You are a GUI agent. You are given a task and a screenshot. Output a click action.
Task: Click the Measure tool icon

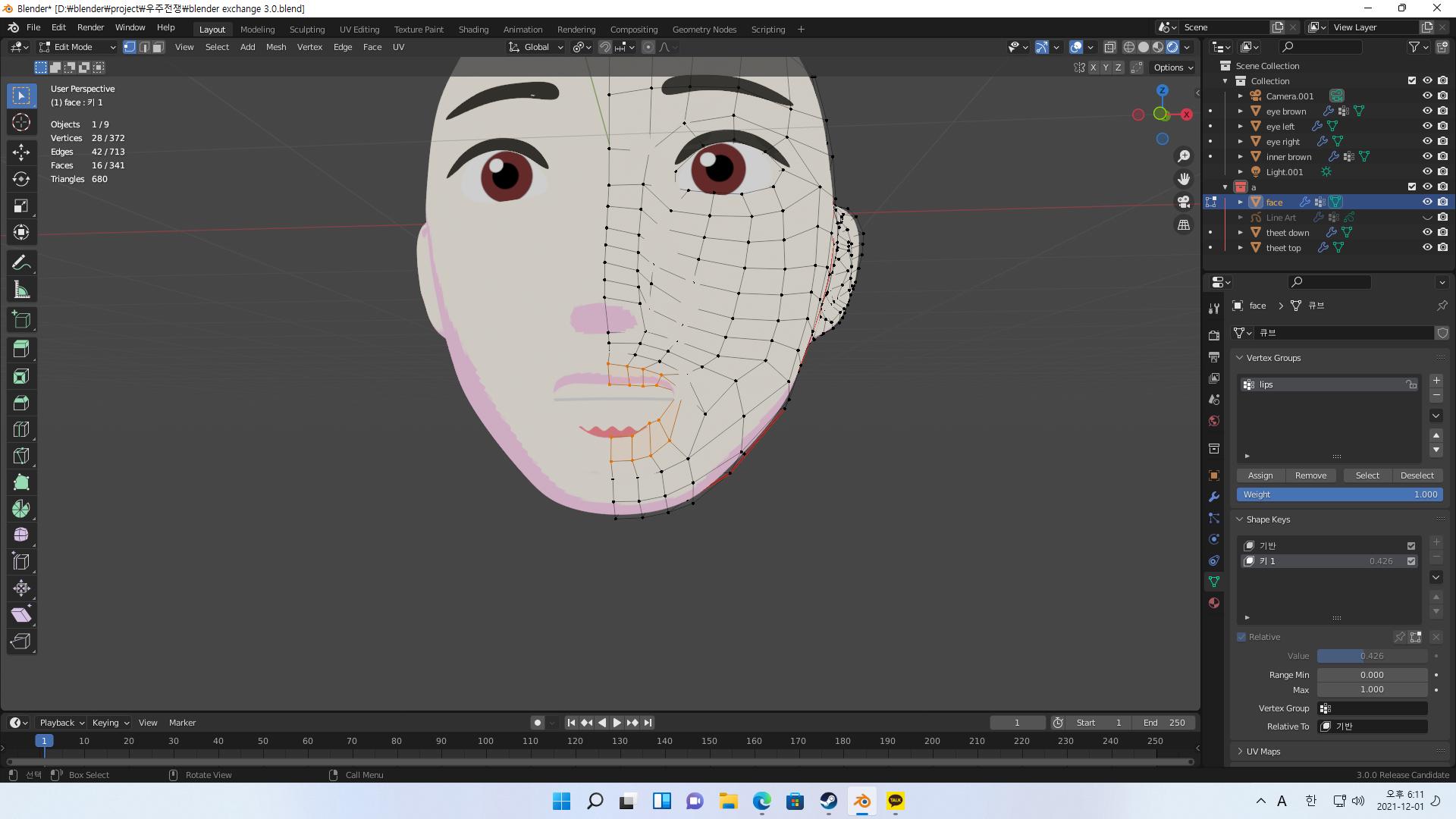22,289
